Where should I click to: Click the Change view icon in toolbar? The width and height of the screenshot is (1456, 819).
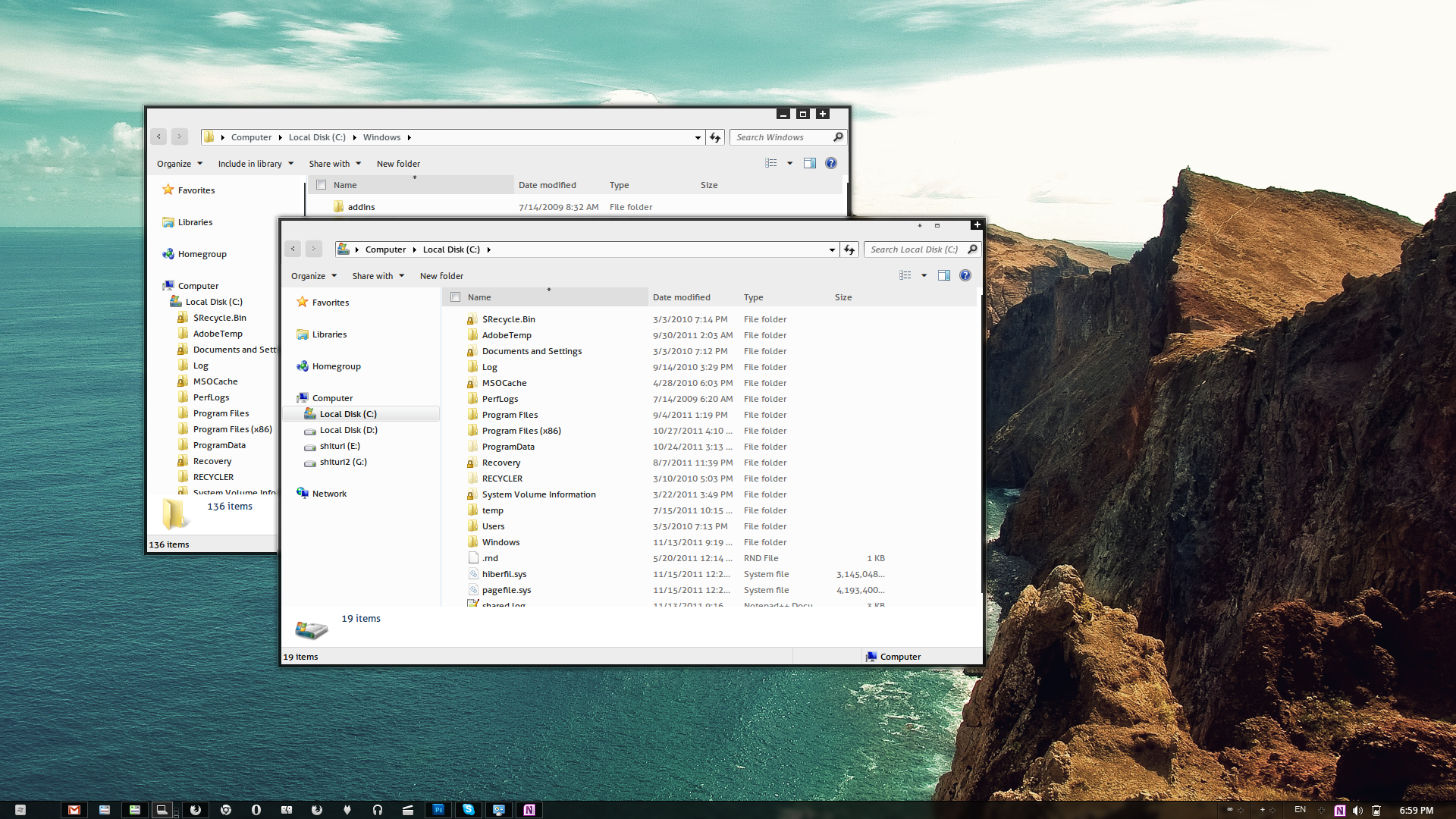point(905,275)
